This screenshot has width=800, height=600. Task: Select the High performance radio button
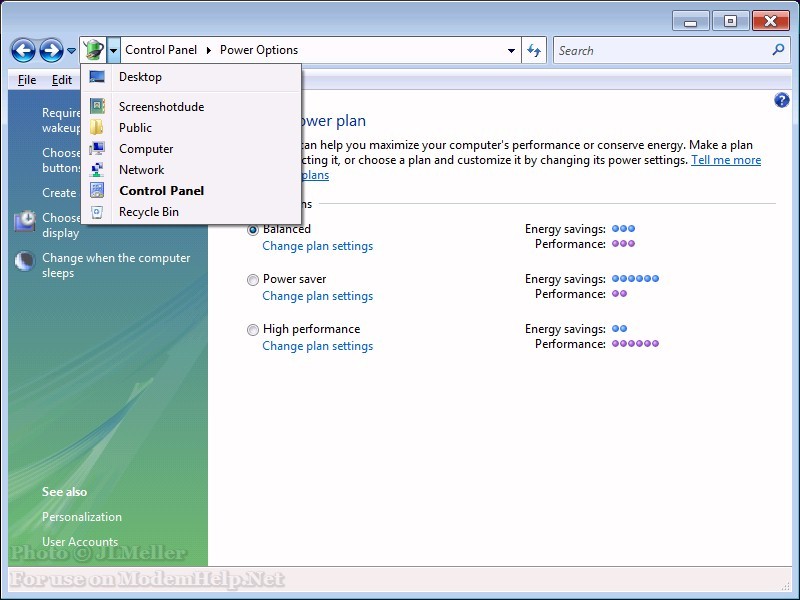[253, 330]
